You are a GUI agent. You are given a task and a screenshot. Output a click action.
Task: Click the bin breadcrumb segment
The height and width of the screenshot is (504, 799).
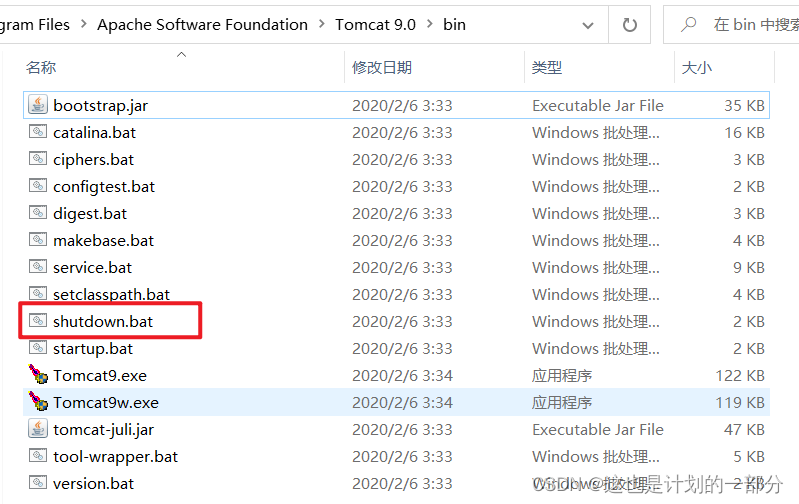click(x=455, y=24)
